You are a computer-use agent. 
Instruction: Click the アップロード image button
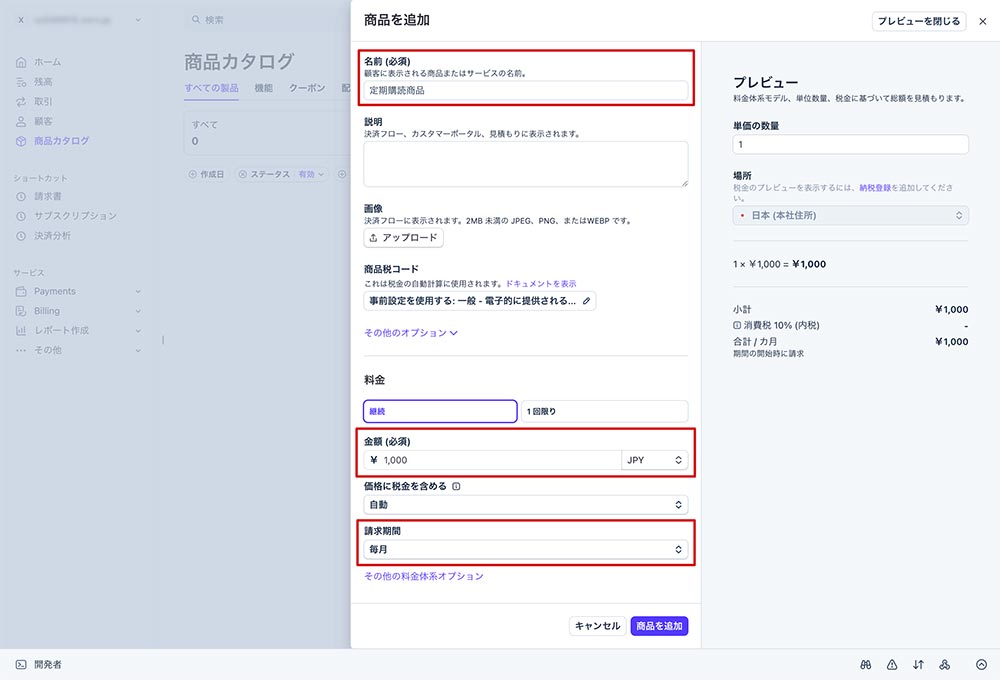pos(403,238)
